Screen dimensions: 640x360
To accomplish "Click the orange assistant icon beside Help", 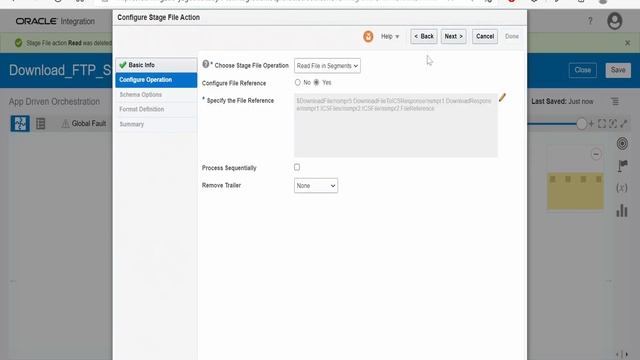I will [x=368, y=36].
